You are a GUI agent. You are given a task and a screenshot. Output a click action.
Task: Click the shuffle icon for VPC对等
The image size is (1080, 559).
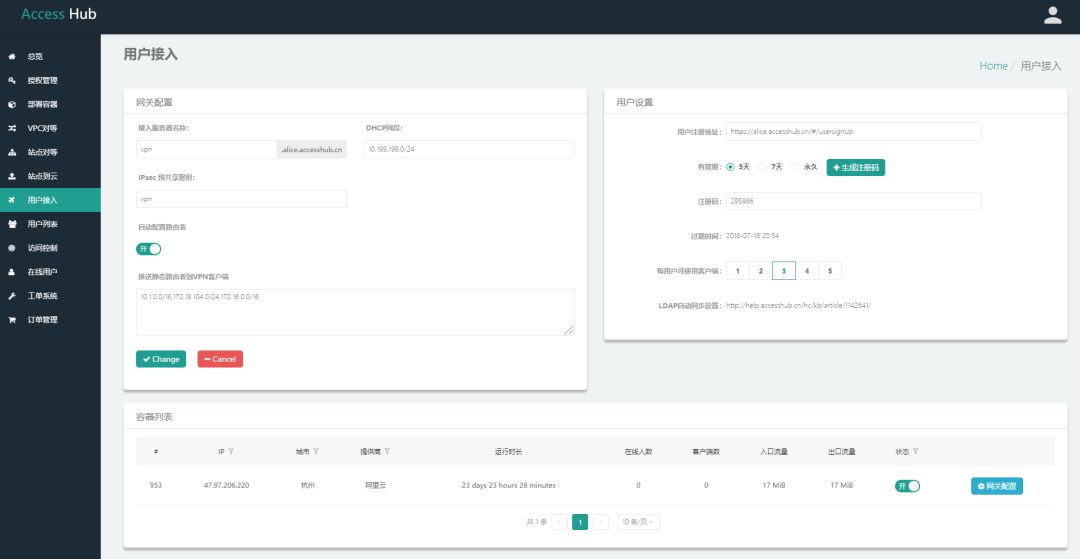12,128
